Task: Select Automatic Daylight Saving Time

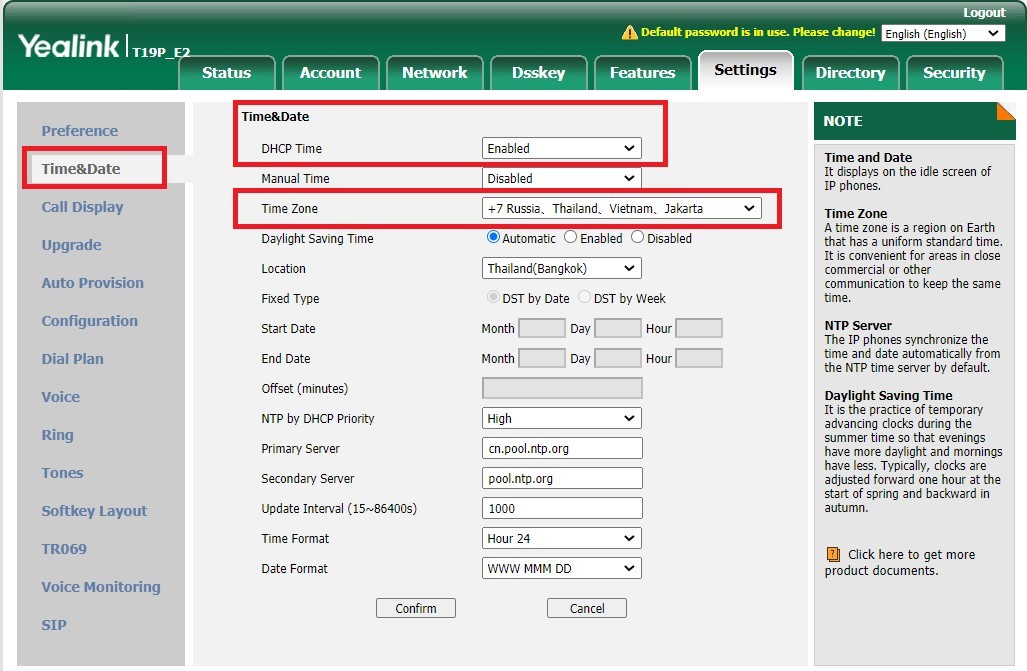Action: tap(493, 238)
